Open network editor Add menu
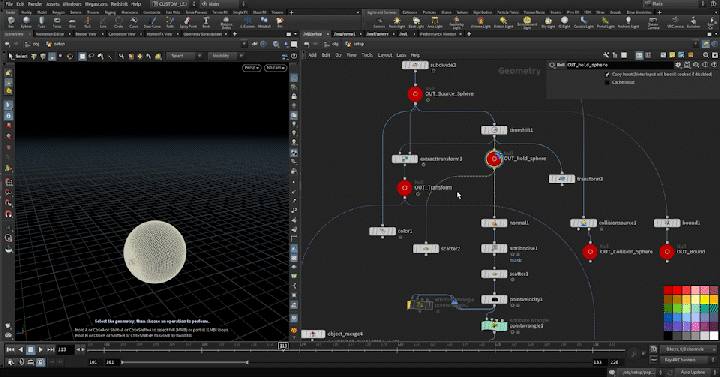 point(312,56)
